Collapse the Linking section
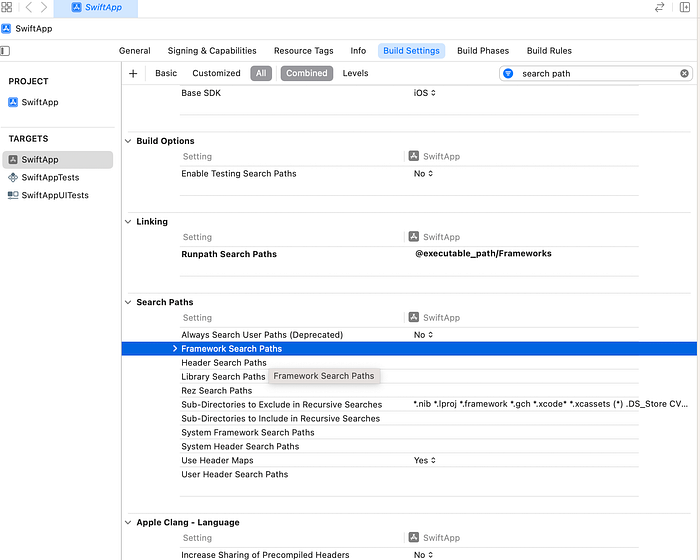Viewport: 700px width, 560px height. tap(128, 222)
